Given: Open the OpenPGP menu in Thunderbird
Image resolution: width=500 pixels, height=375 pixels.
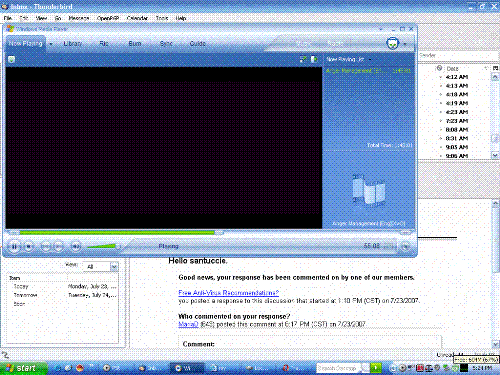Looking at the screenshot, I should click(108, 18).
